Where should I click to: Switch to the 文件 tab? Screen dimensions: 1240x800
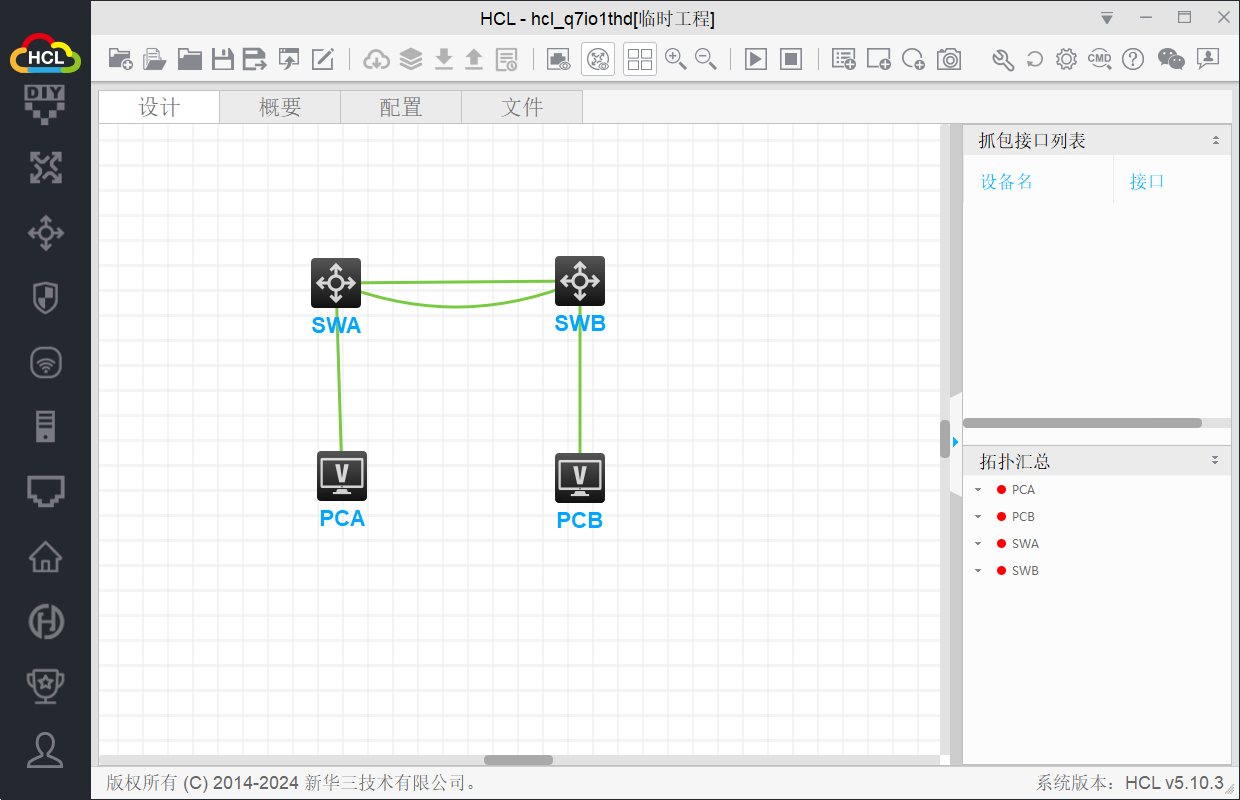pos(522,107)
